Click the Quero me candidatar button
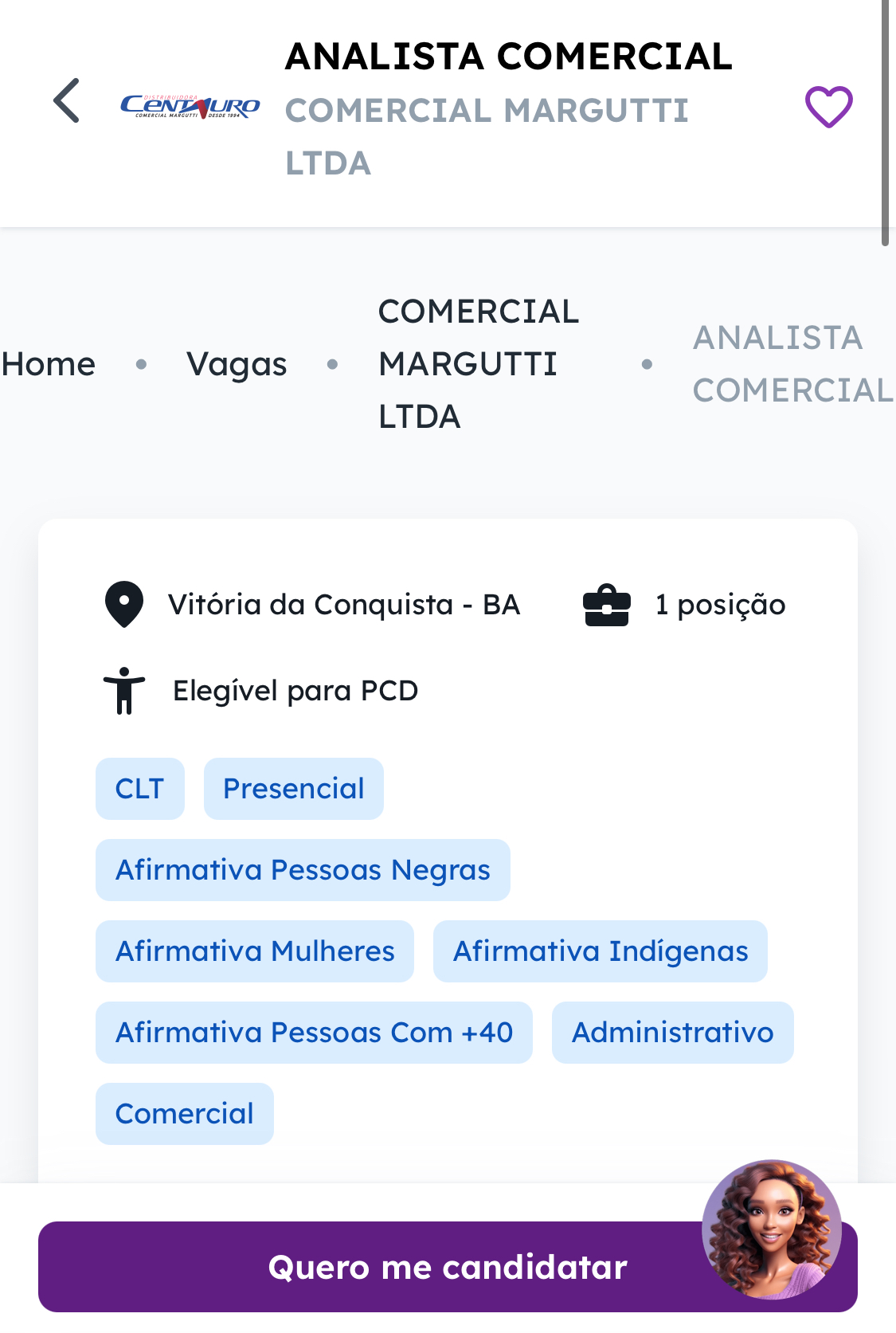The width and height of the screenshot is (896, 1333). pos(448,1267)
